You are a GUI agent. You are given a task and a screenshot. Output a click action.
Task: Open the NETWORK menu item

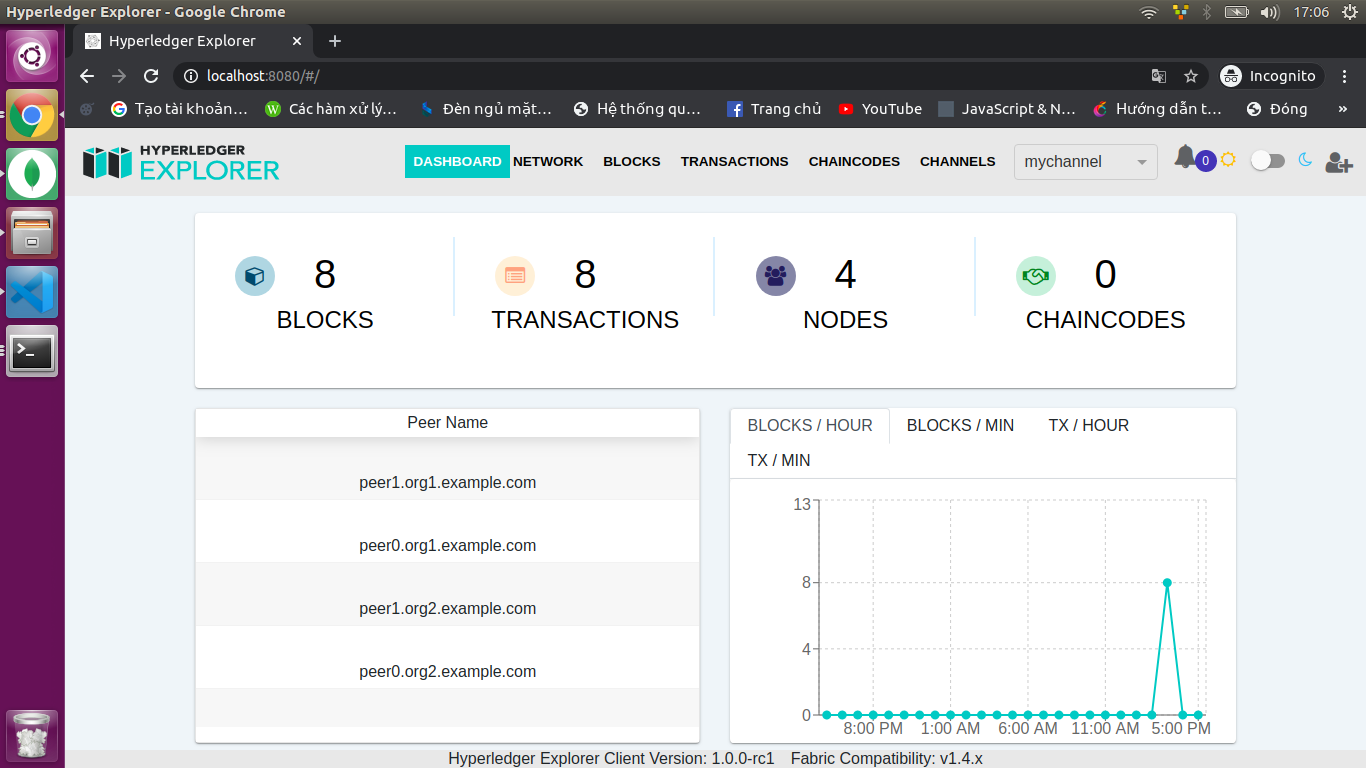(548, 161)
